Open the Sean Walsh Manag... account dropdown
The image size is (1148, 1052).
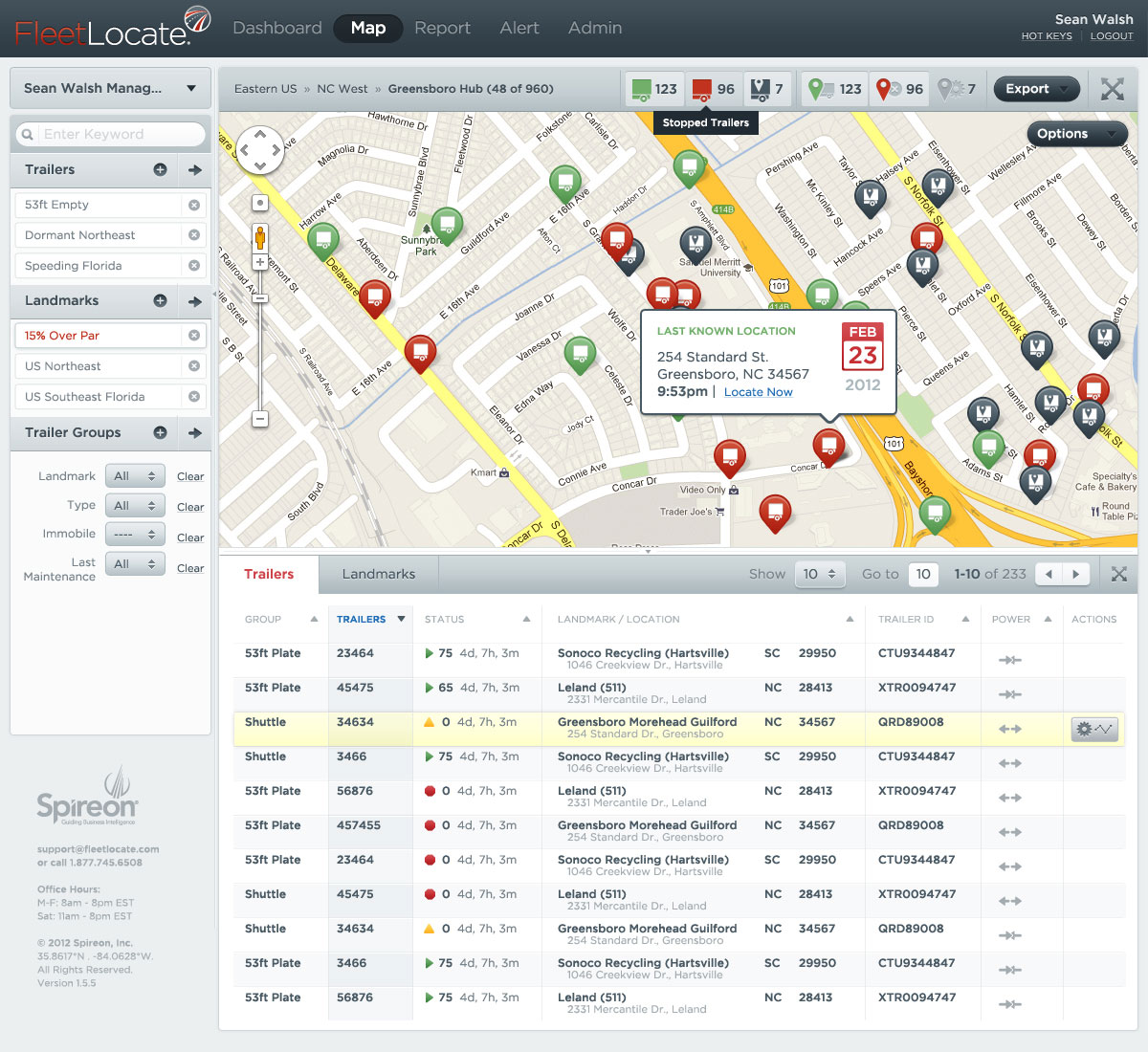pyautogui.click(x=110, y=88)
